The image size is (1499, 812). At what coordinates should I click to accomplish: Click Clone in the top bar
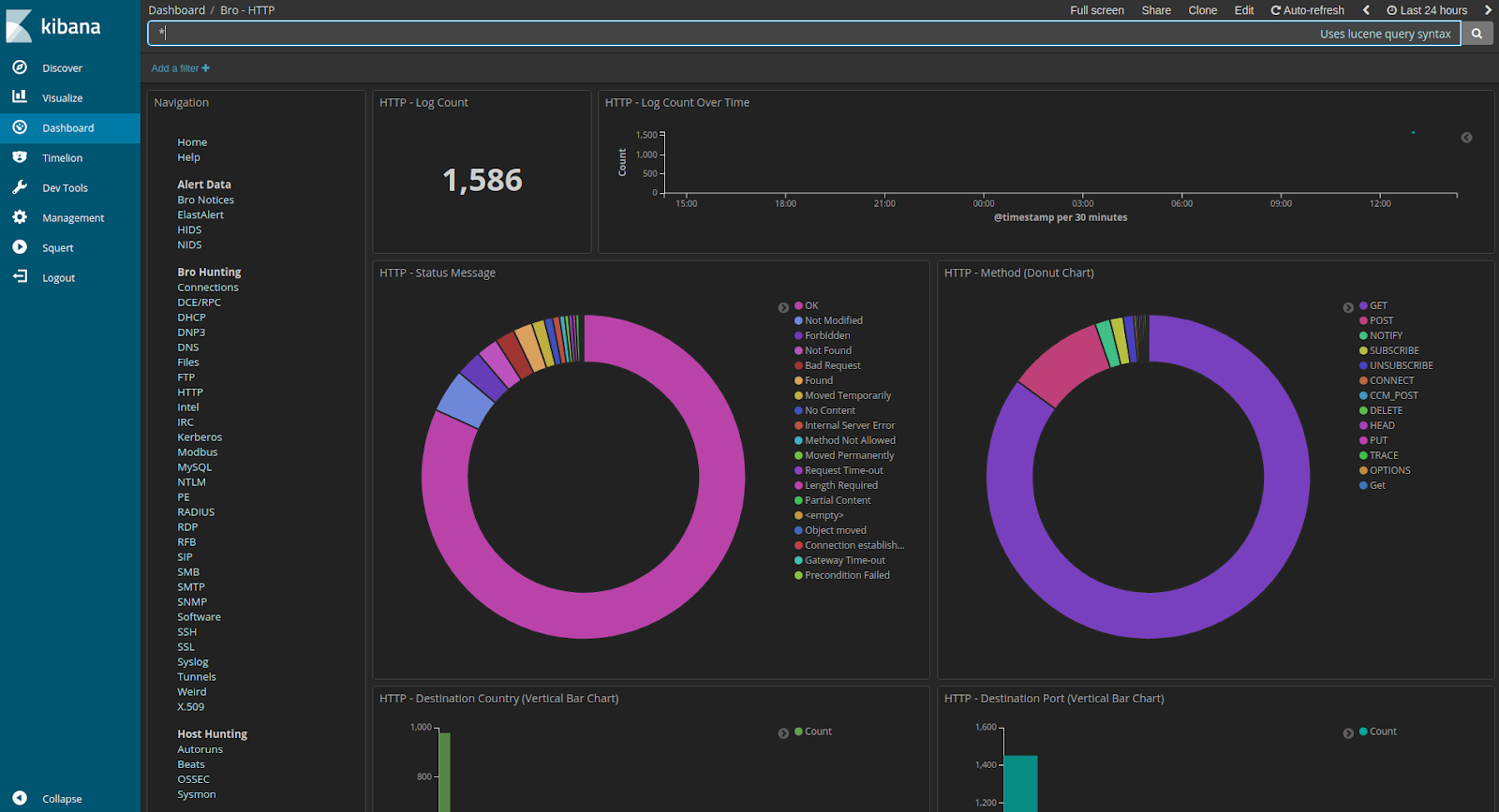(1203, 10)
